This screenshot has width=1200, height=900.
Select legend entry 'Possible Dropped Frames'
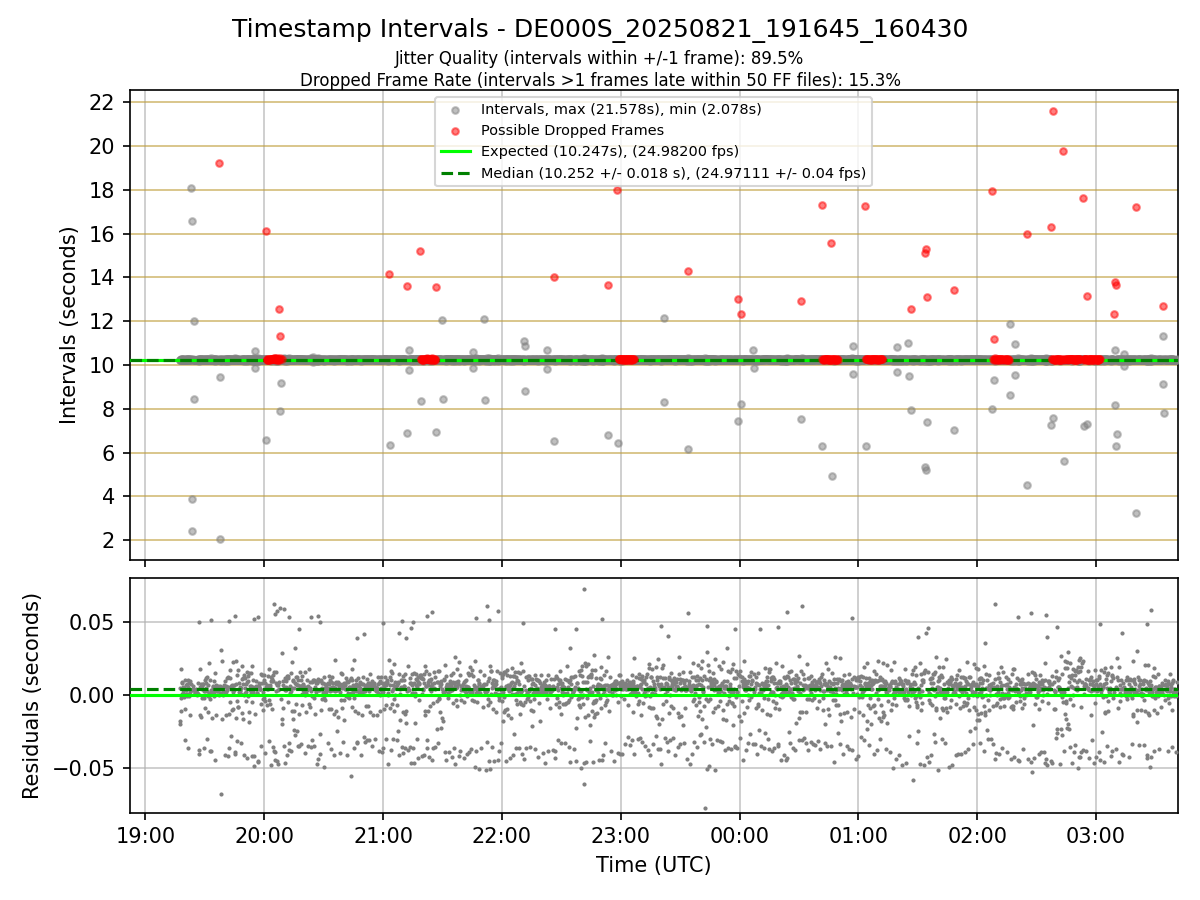pyautogui.click(x=572, y=130)
